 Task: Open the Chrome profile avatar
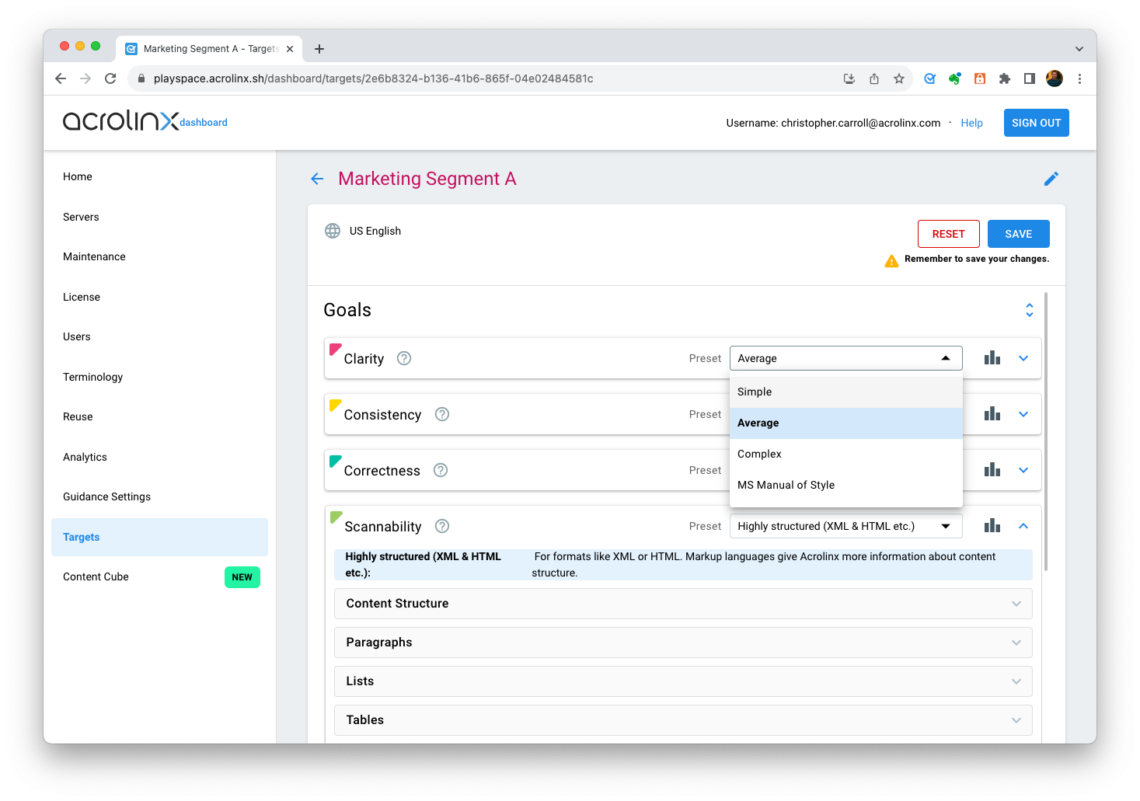click(1054, 79)
